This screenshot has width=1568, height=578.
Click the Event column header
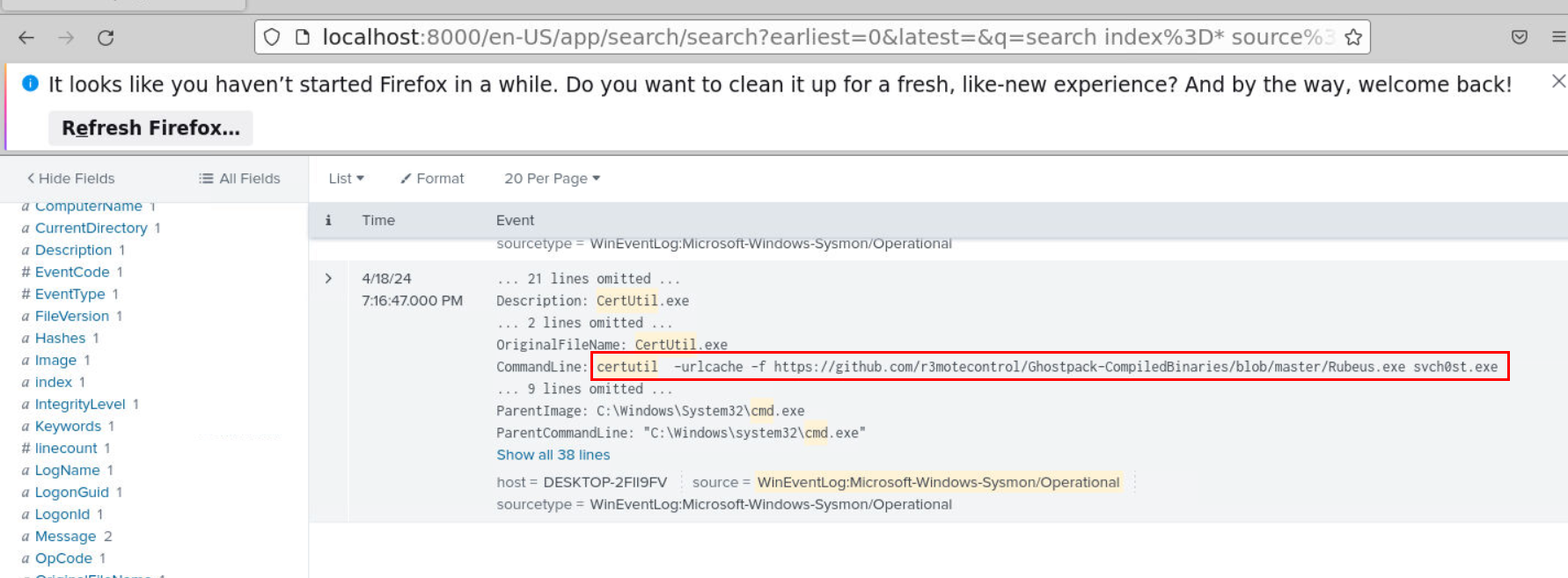[515, 220]
